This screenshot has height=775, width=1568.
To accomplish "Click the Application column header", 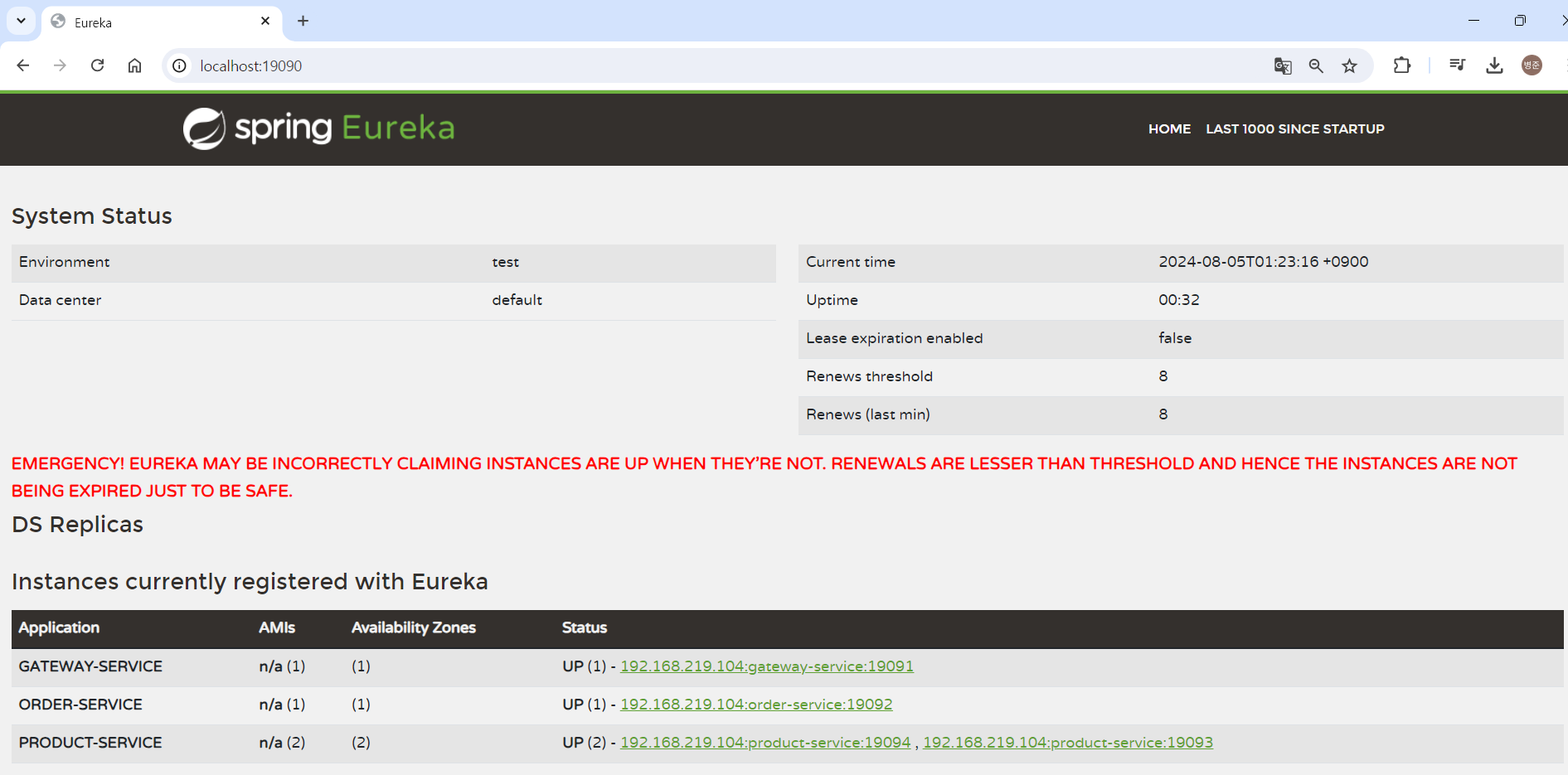I will [x=59, y=628].
